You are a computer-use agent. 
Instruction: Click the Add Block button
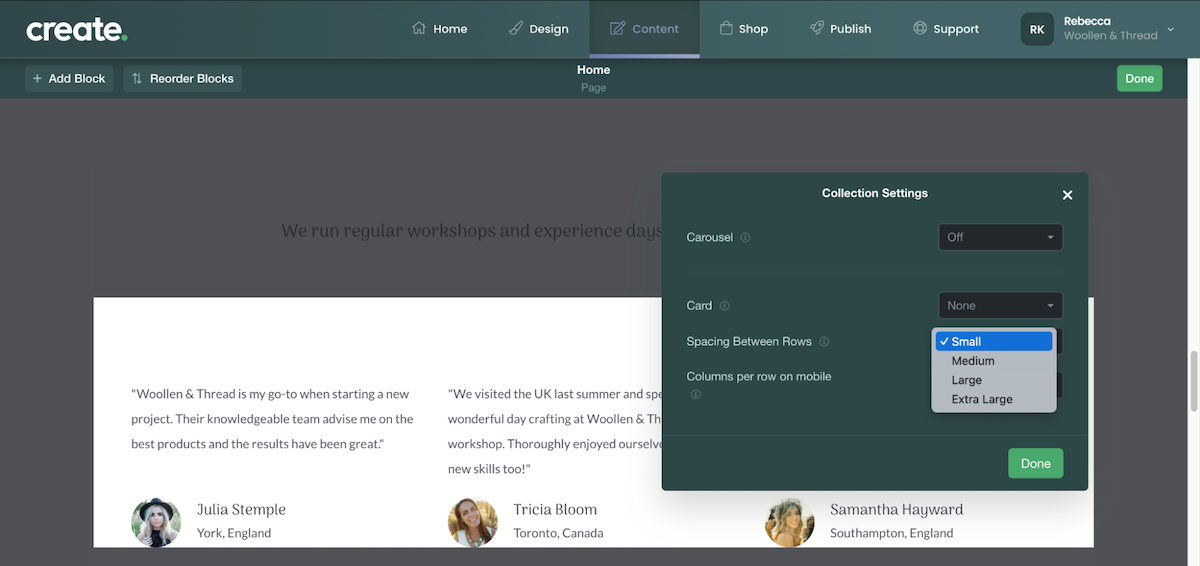tap(69, 78)
